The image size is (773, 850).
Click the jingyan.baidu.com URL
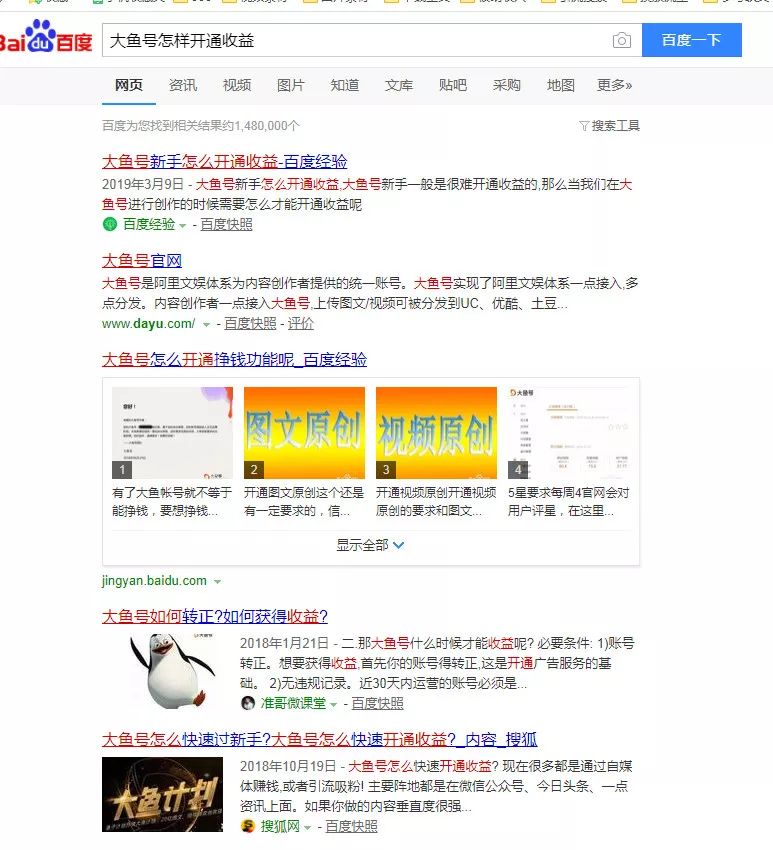tap(154, 581)
